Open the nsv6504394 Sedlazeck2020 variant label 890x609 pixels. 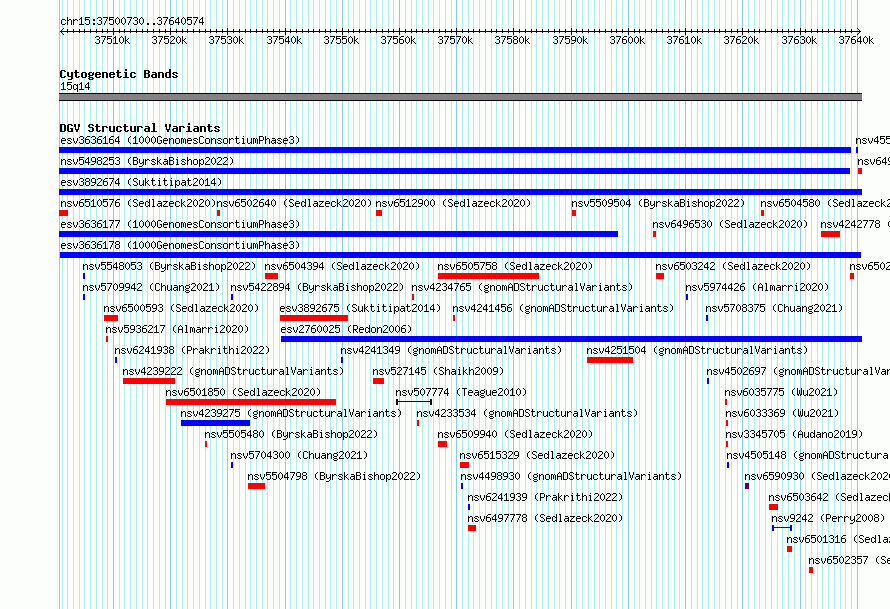point(342,266)
